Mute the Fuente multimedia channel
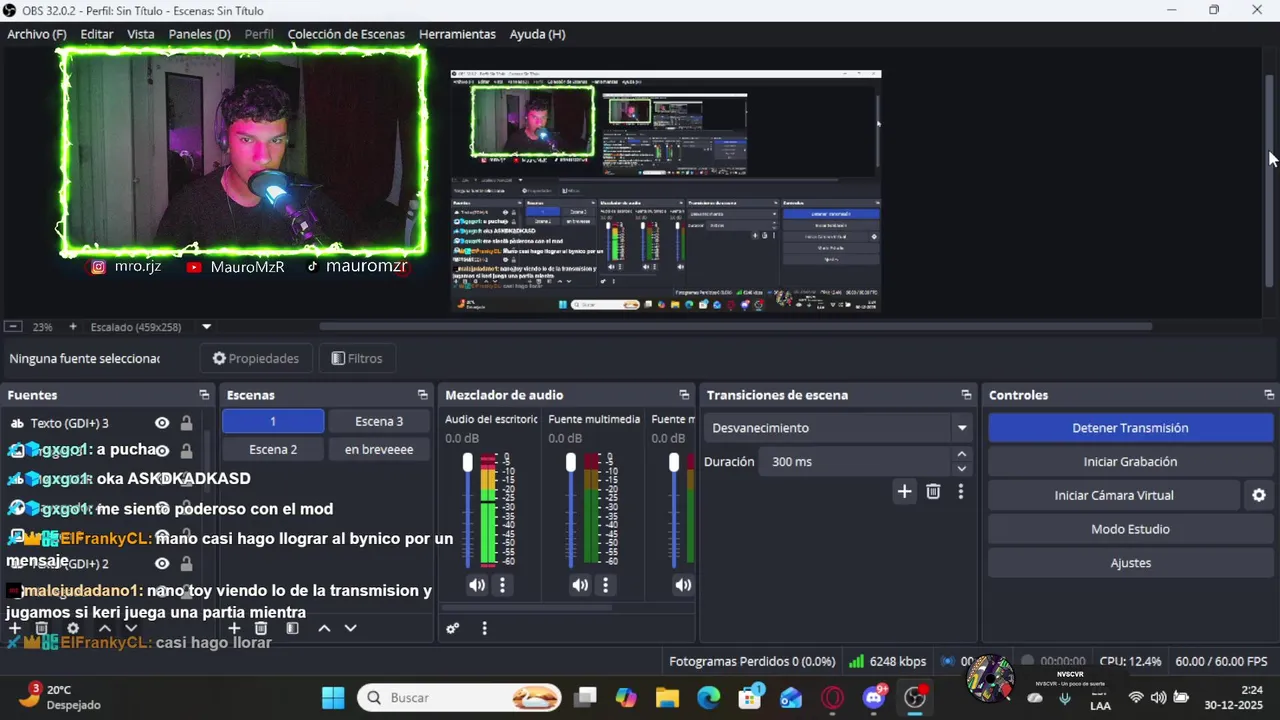Screen dimensions: 1280x720 tap(580, 585)
